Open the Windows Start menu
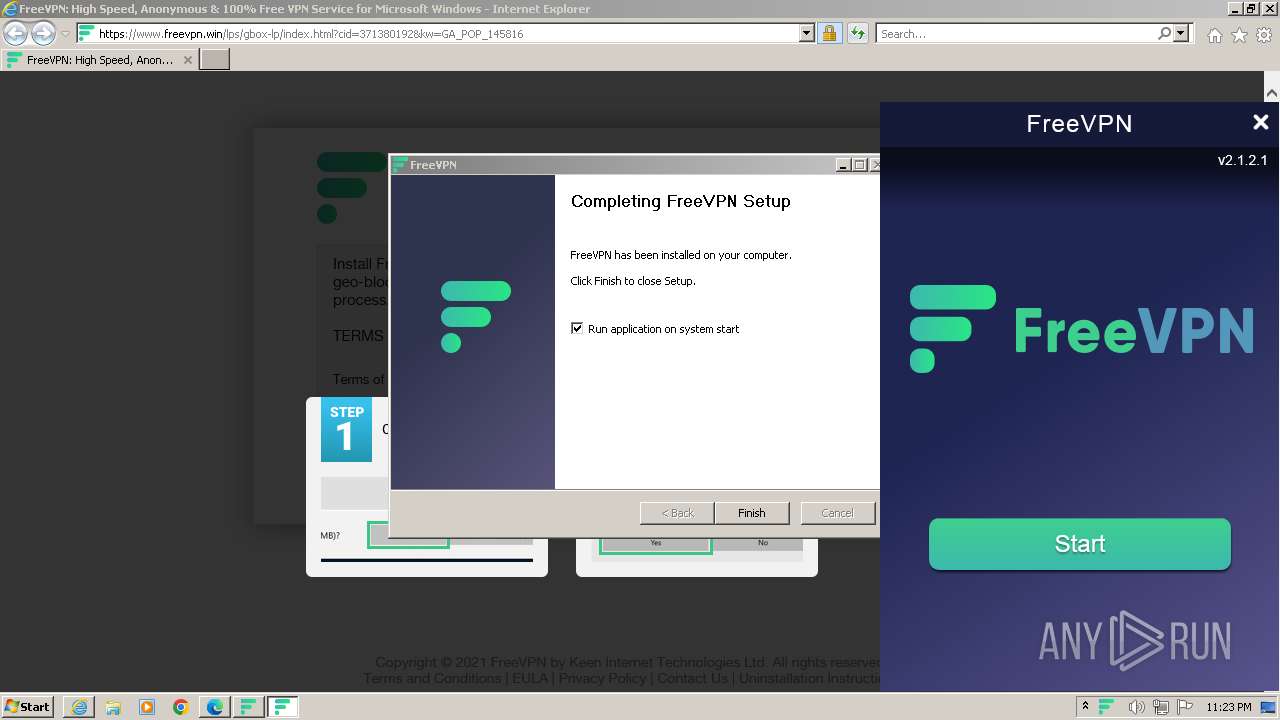Screen dimensions: 1280x720 27,706
